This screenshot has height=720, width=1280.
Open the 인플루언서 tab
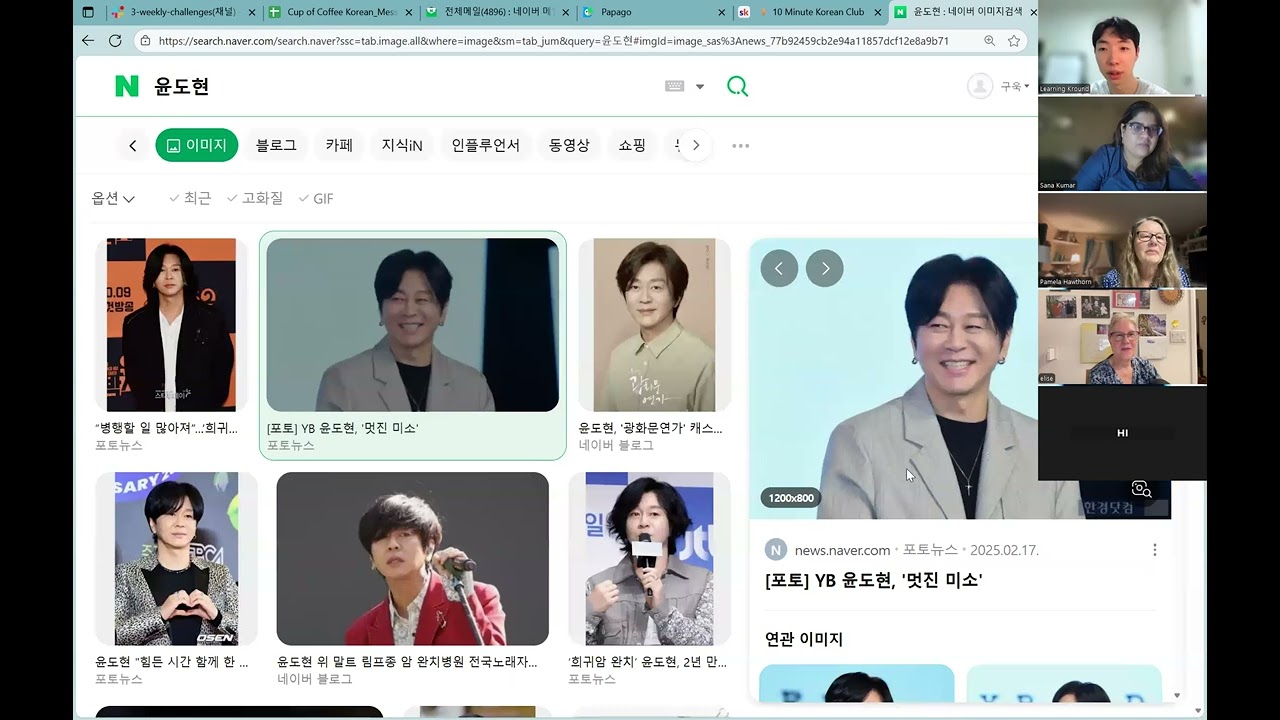pyautogui.click(x=486, y=145)
